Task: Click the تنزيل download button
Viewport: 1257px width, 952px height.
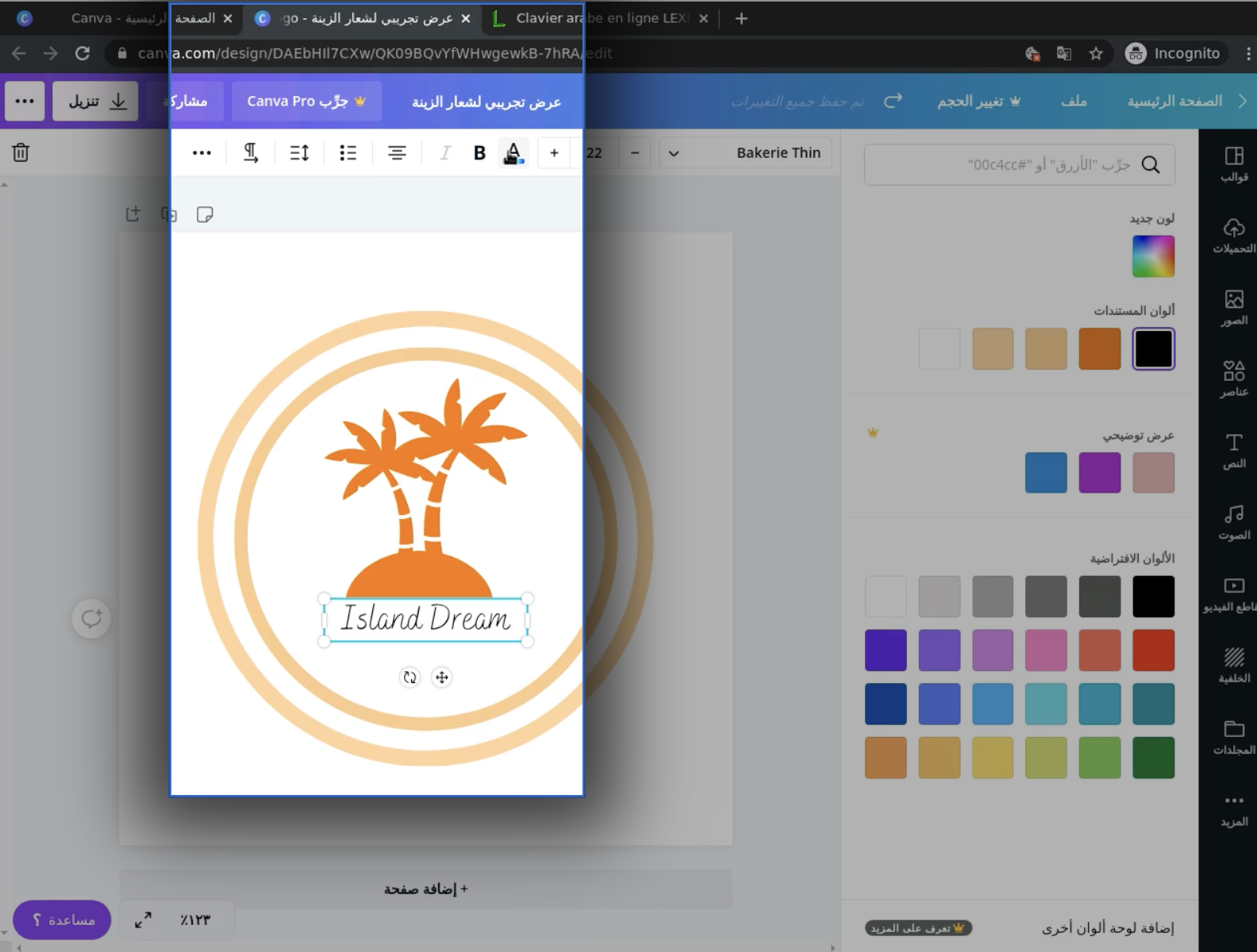Action: (96, 102)
